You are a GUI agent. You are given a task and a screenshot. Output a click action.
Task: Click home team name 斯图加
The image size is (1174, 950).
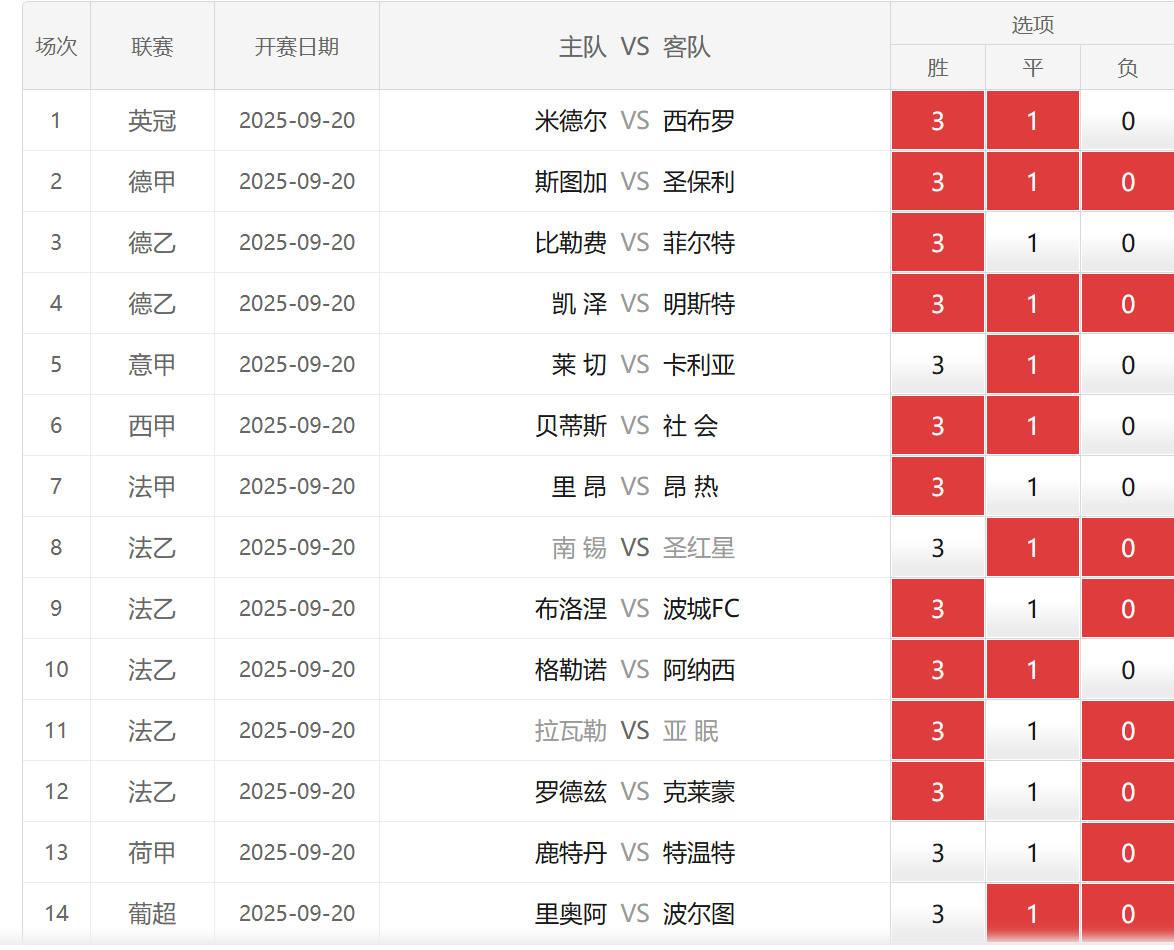571,182
